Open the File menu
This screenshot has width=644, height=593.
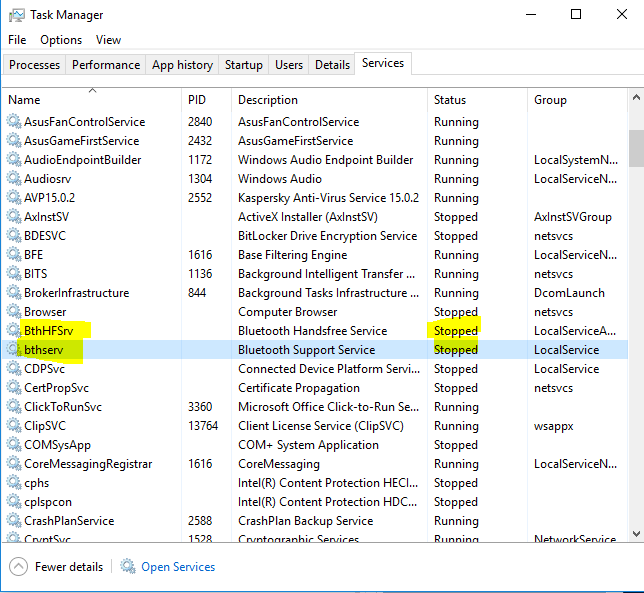[17, 40]
